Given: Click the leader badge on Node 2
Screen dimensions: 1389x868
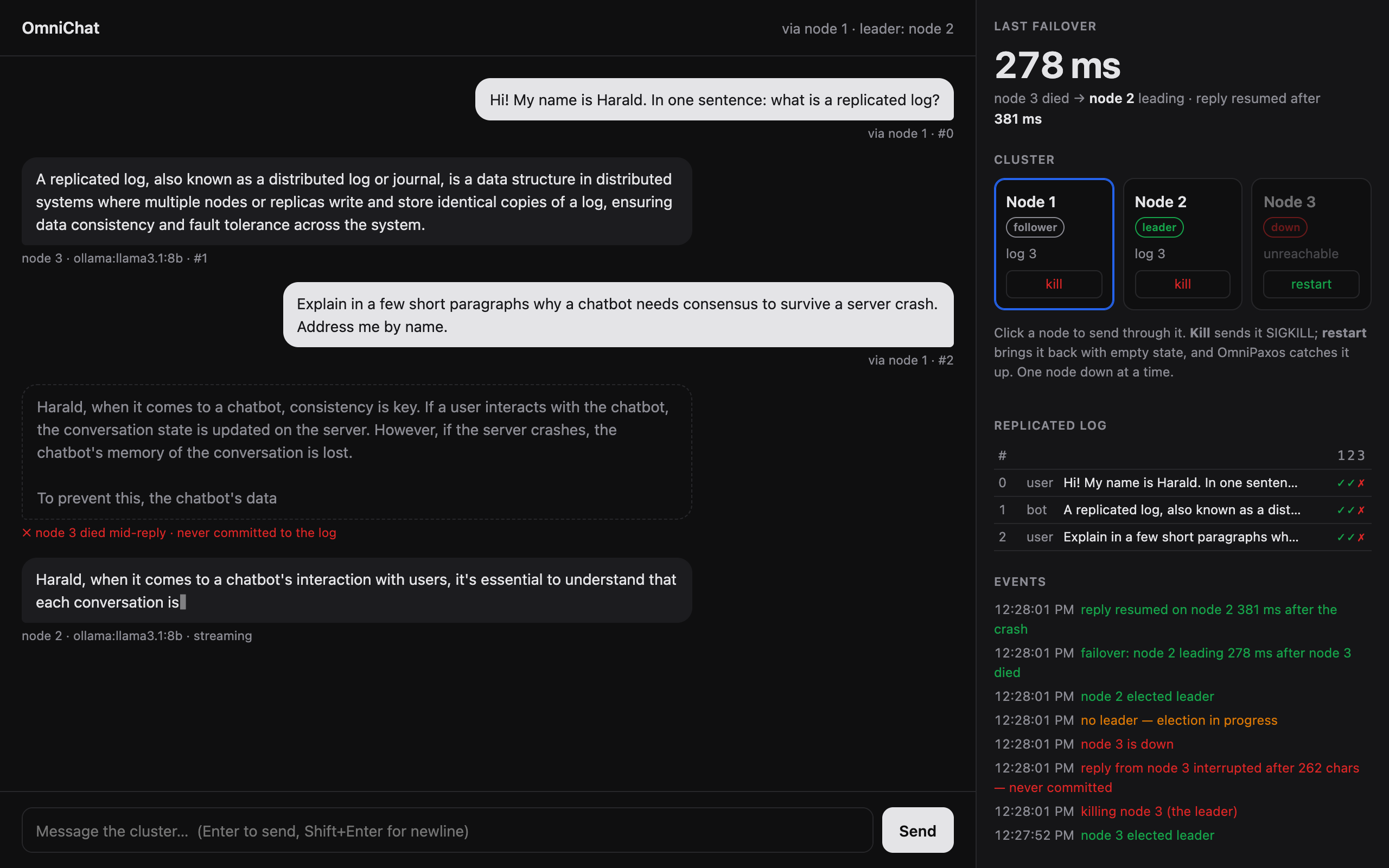Looking at the screenshot, I should pos(1159,227).
